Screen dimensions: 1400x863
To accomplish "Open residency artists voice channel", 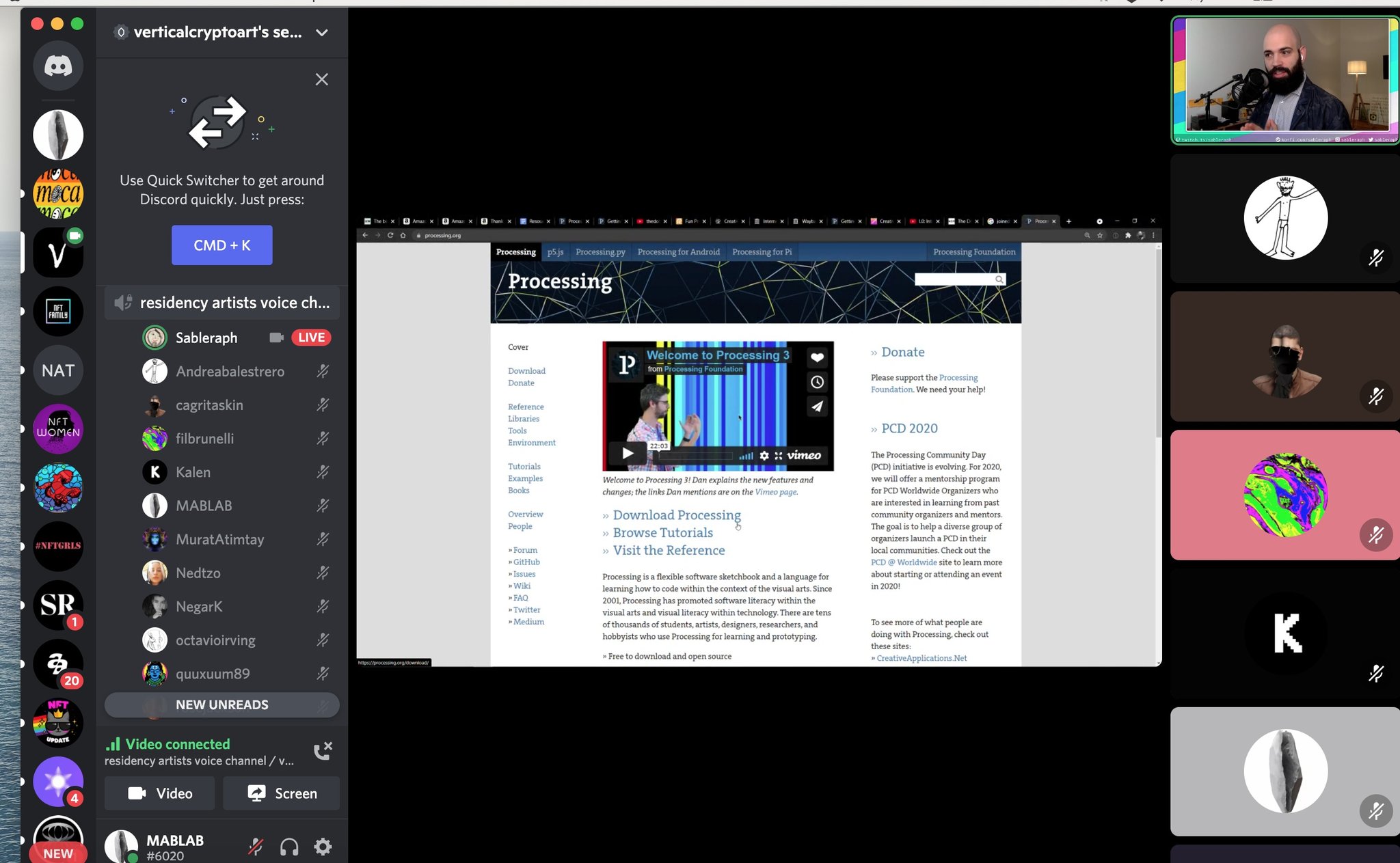I will tap(222, 303).
